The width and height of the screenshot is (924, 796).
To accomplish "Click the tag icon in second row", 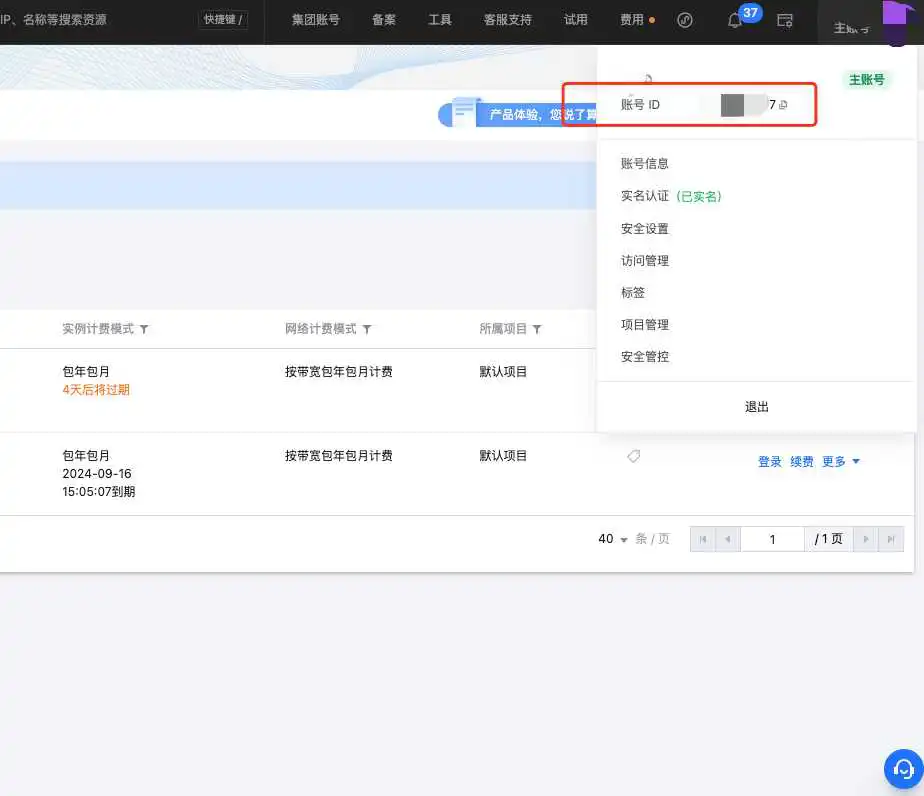I will point(633,456).
